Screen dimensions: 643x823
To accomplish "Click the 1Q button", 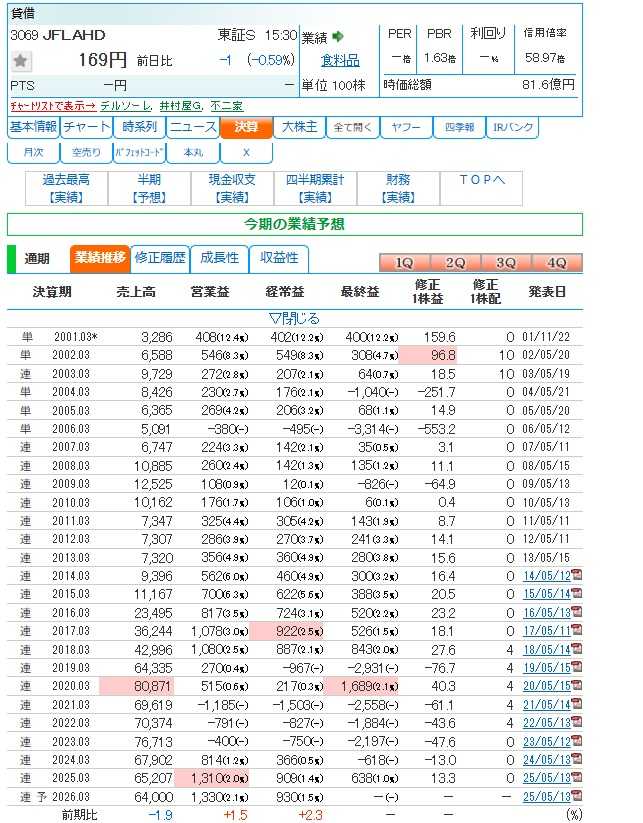I will click(404, 262).
